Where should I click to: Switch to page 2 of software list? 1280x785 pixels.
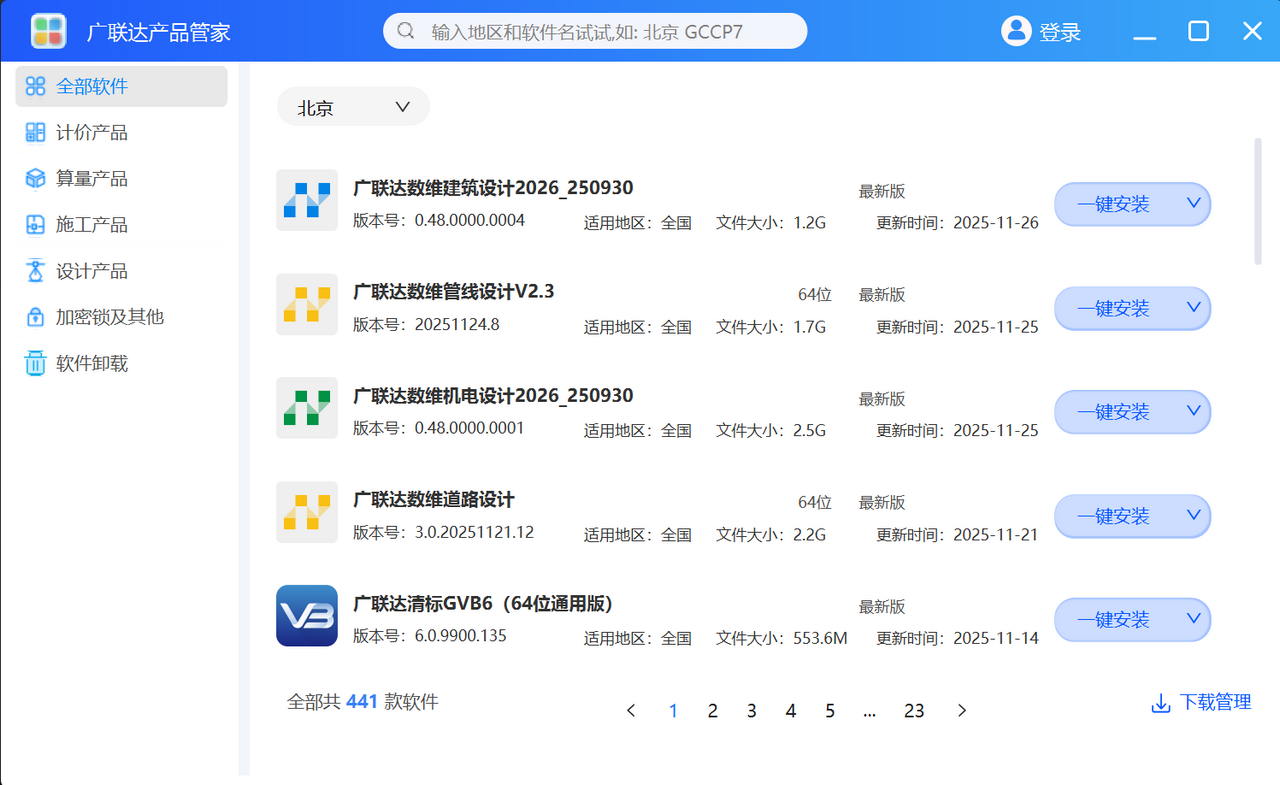712,710
